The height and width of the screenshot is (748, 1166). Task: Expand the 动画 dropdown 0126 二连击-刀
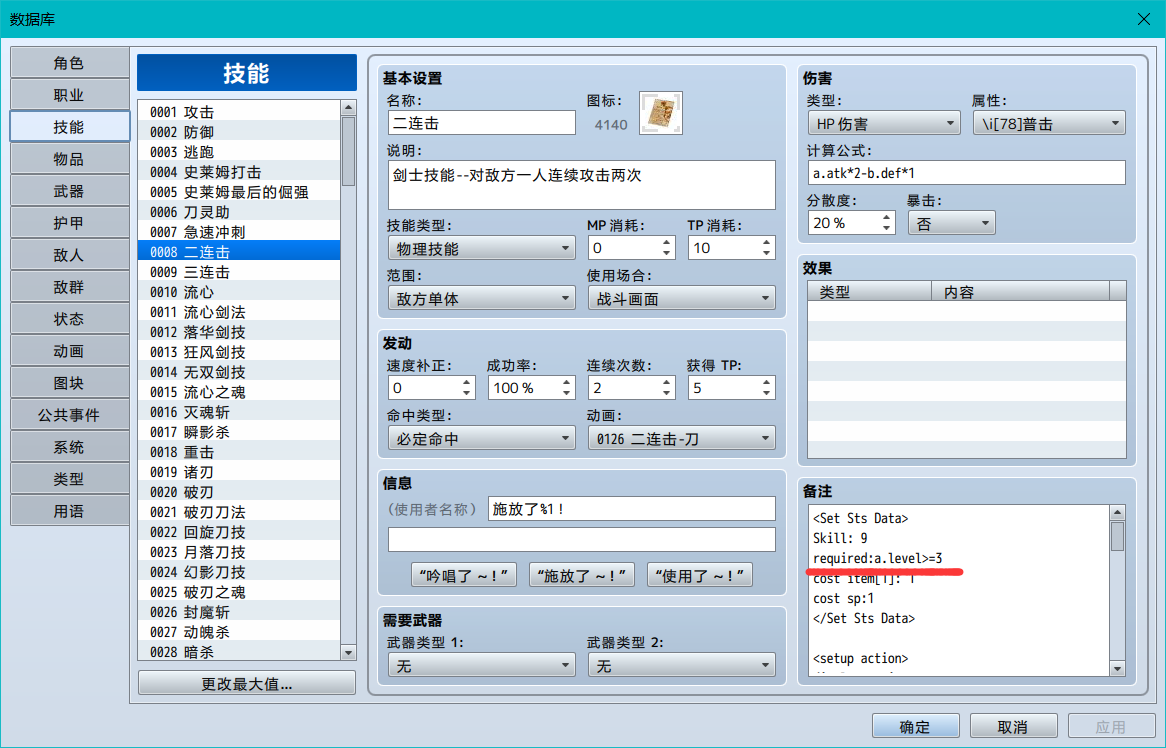pyautogui.click(x=681, y=439)
